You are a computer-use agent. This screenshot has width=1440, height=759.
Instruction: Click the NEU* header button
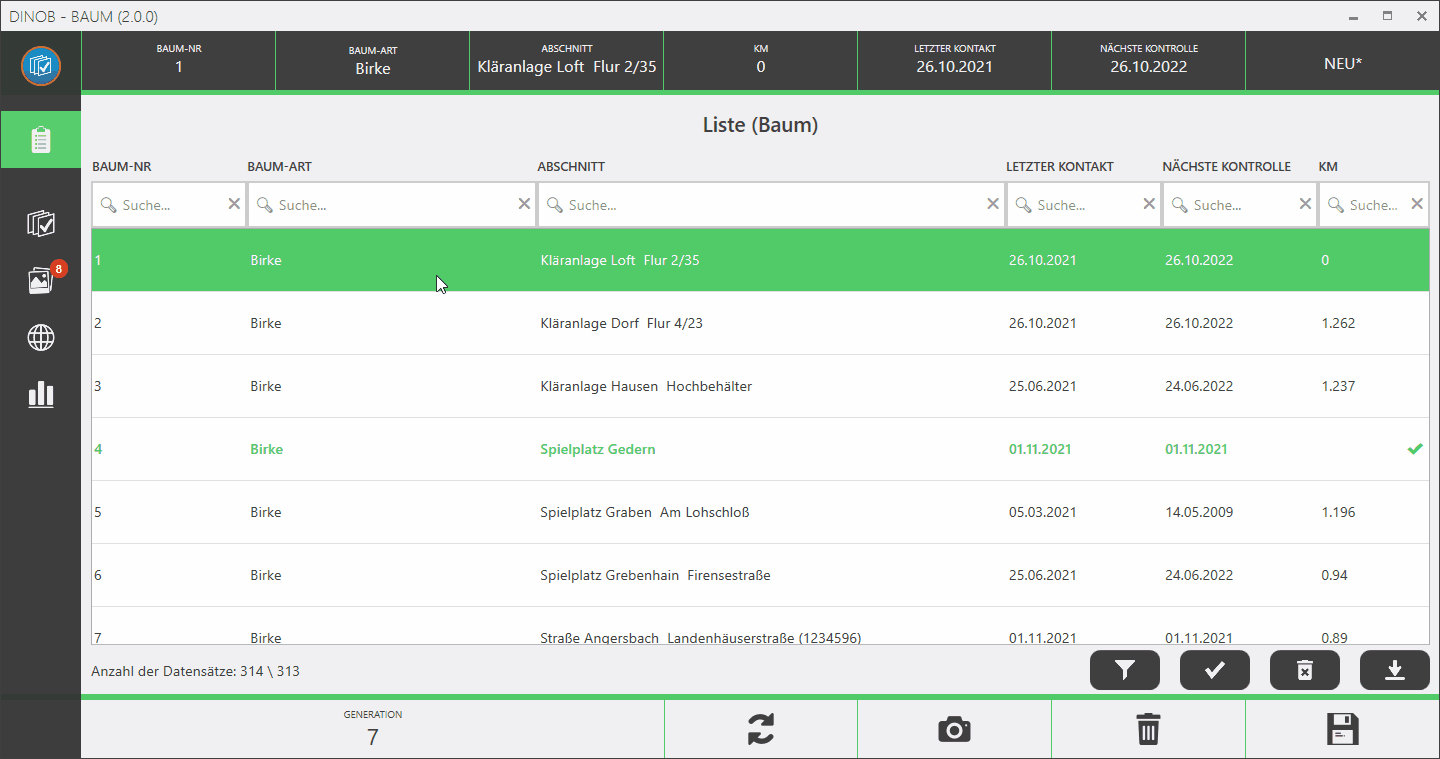coord(1342,62)
